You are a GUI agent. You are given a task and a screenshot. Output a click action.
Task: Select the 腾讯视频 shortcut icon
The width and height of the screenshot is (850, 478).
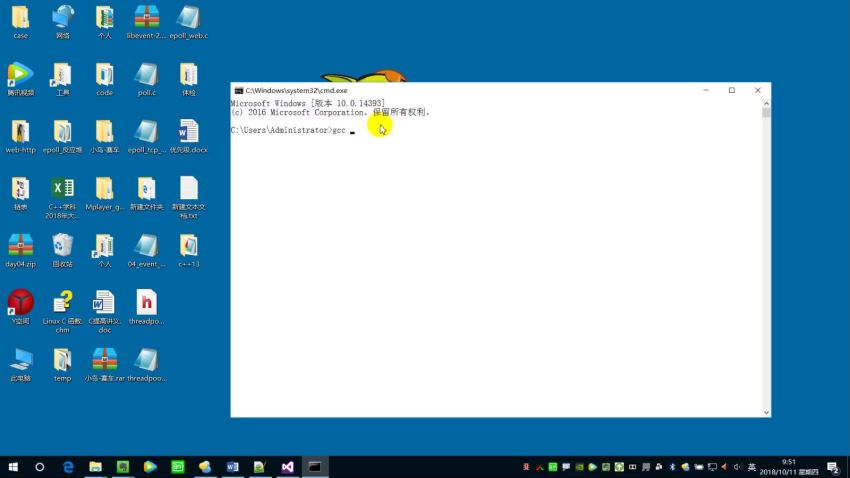(x=21, y=79)
